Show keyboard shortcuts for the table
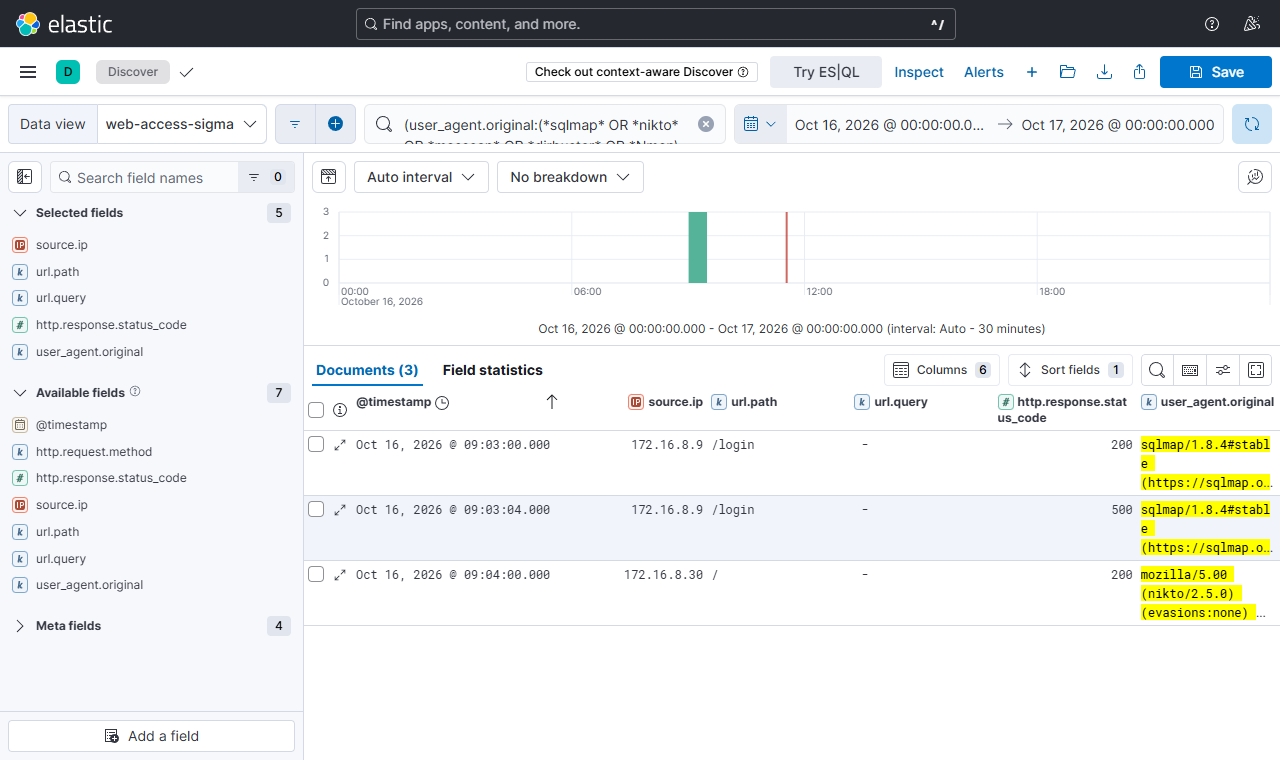This screenshot has height=760, width=1280. (x=1190, y=370)
